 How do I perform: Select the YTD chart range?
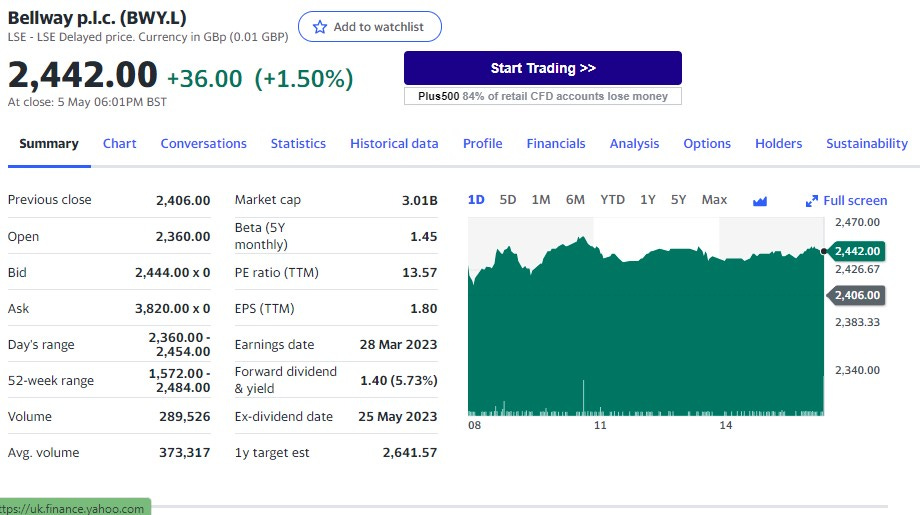coord(613,200)
